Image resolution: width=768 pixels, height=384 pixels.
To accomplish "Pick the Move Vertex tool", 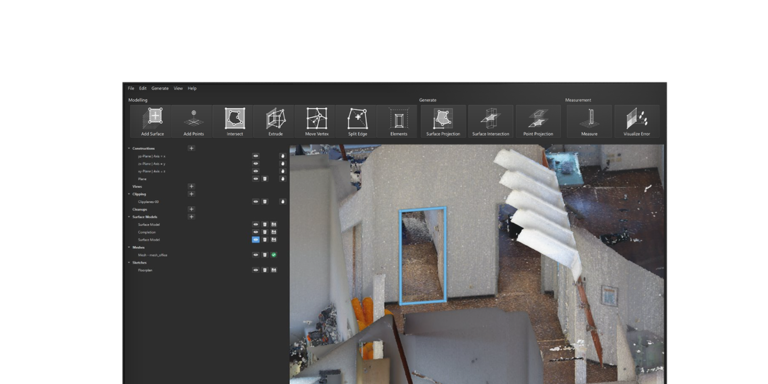I will tap(316, 121).
